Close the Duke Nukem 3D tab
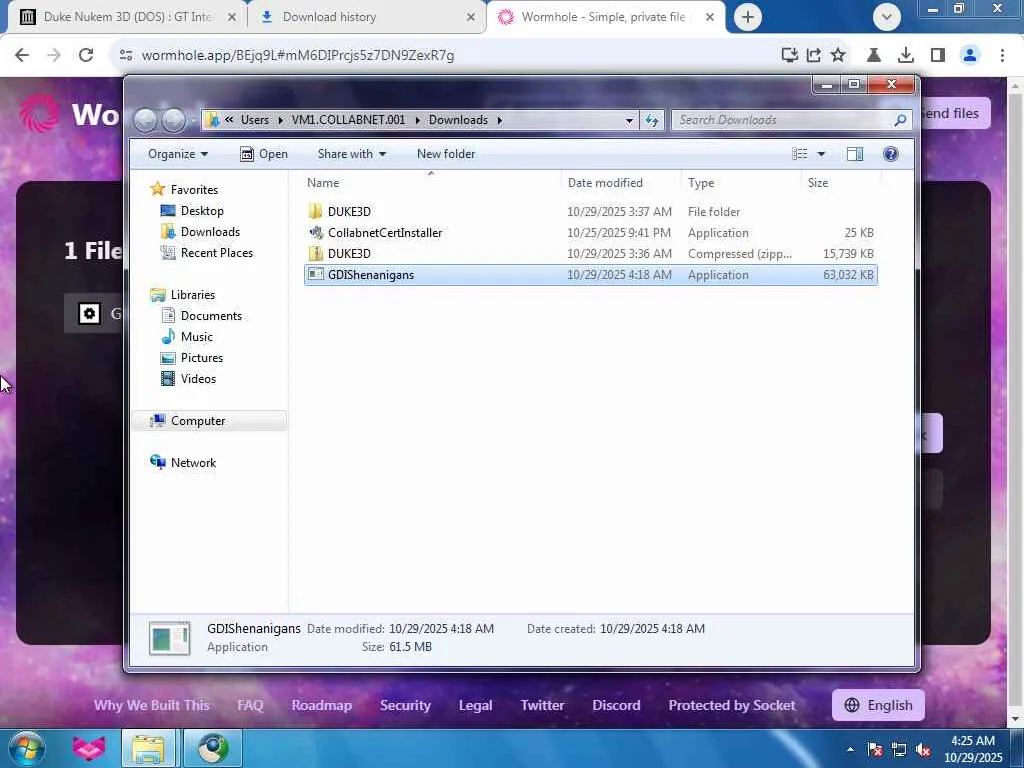 coord(232,17)
